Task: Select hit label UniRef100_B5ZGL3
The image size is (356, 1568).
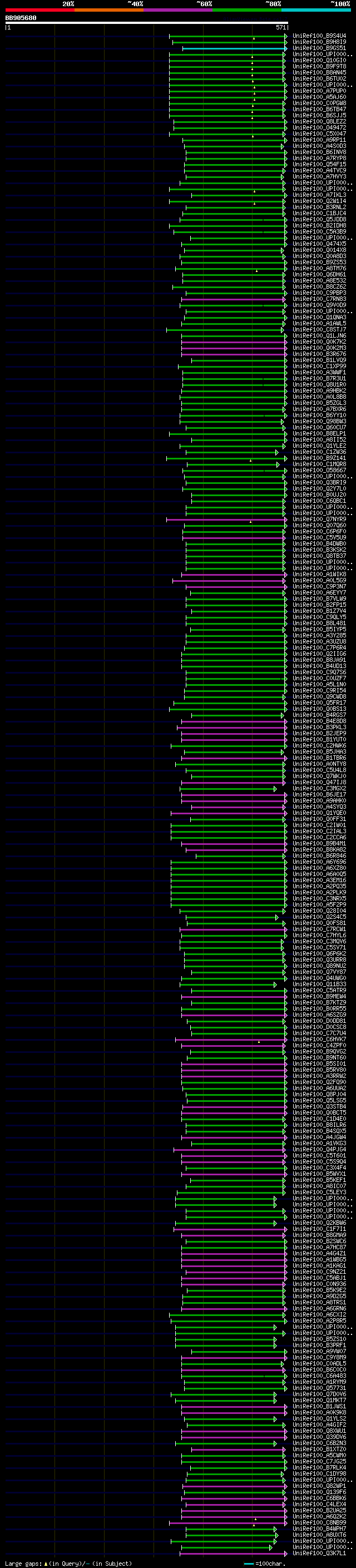Action: pyautogui.click(x=319, y=403)
